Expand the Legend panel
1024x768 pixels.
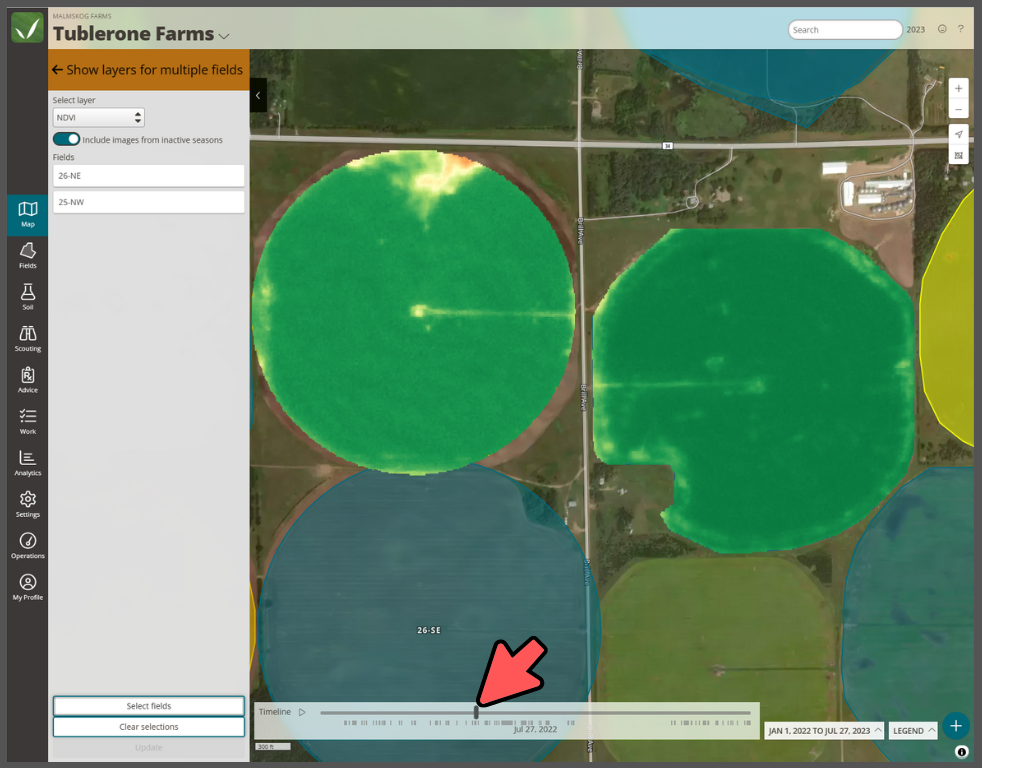pos(912,730)
